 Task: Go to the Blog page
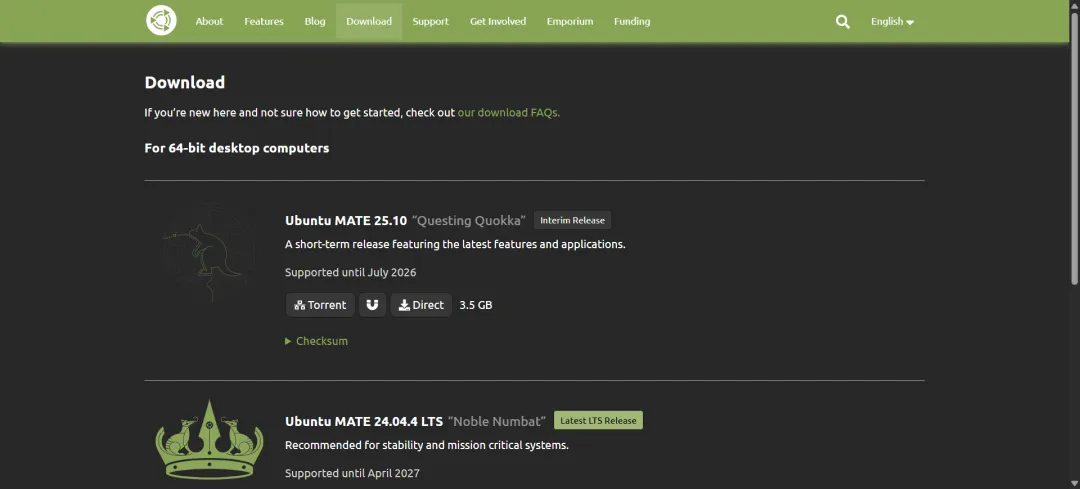(x=315, y=21)
